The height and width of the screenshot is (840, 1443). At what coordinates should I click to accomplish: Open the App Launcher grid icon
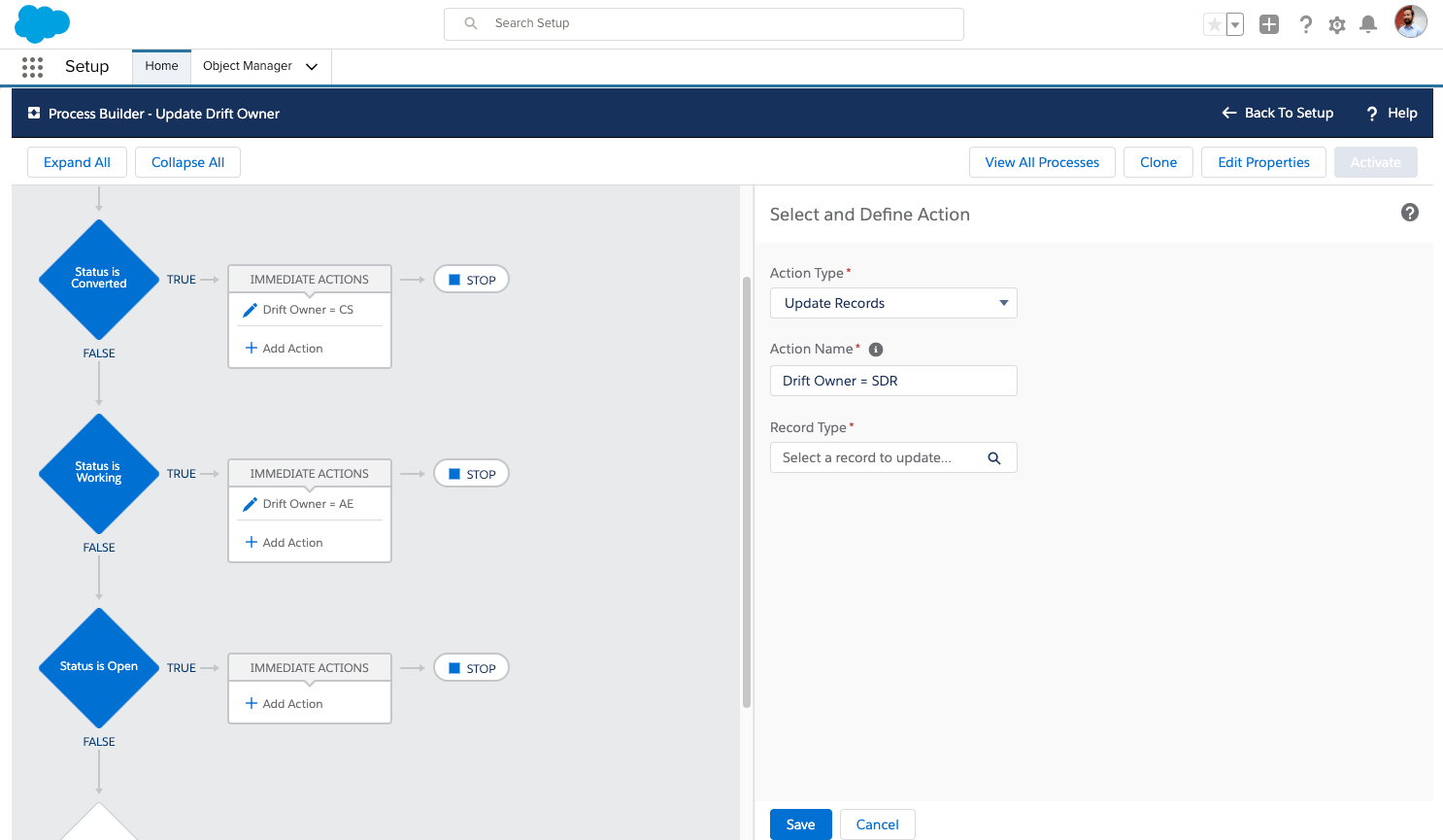pos(32,67)
